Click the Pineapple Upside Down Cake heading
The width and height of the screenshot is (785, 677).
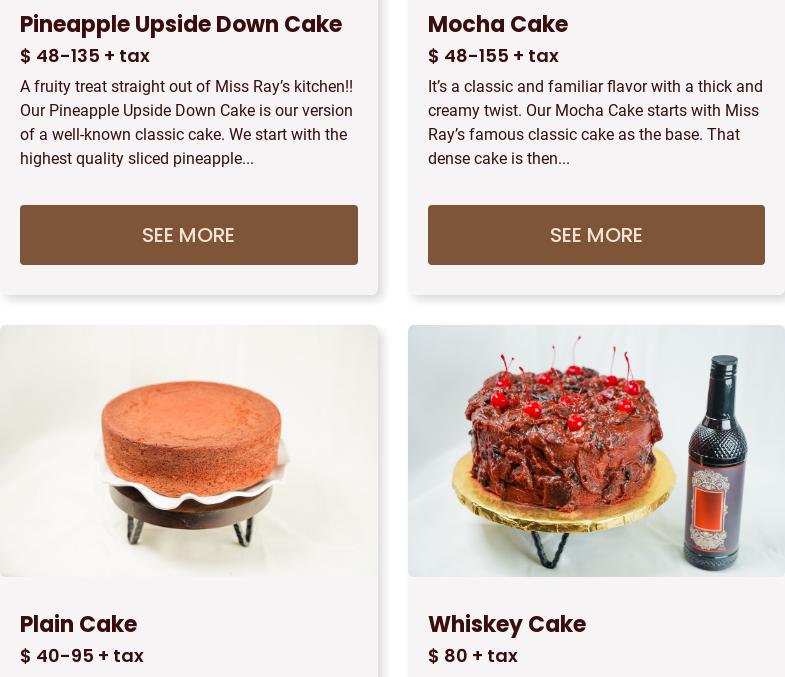[181, 25]
